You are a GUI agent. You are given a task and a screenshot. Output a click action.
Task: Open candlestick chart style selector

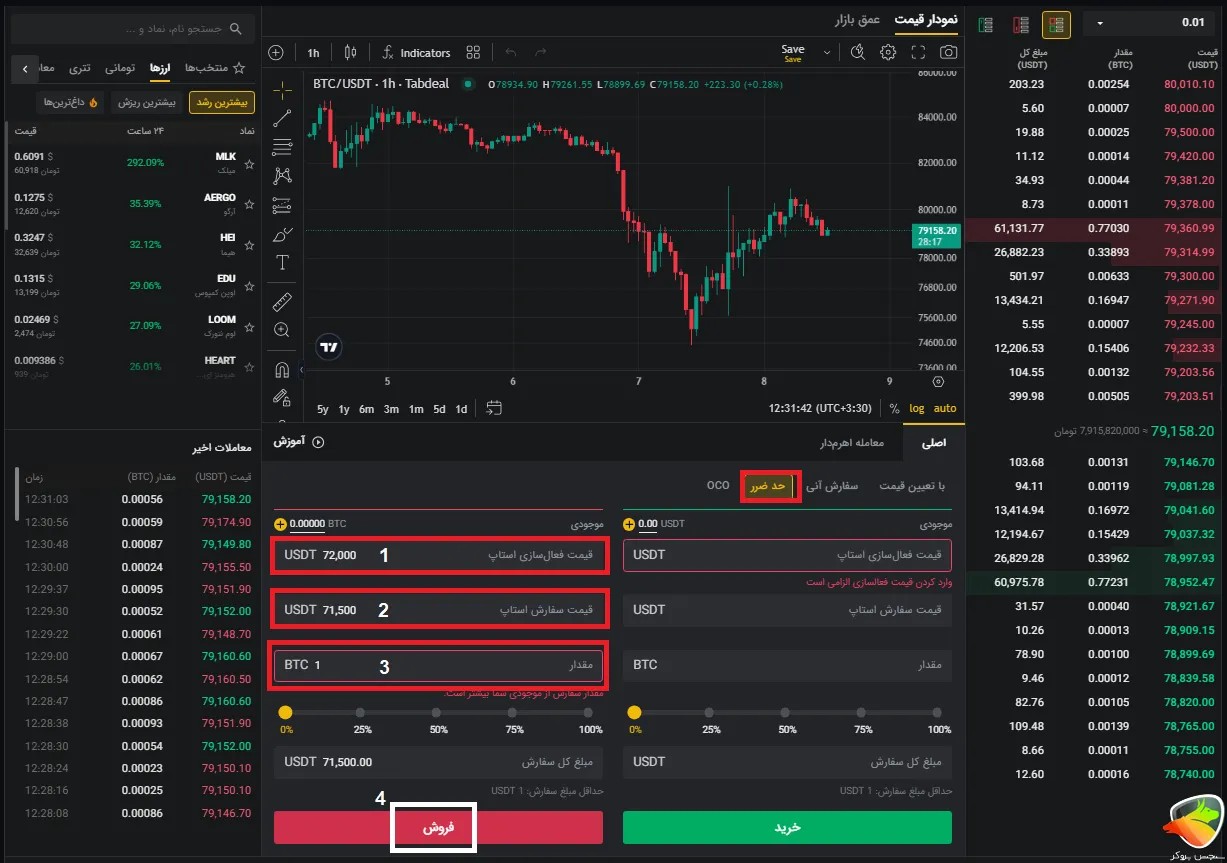tap(350, 52)
